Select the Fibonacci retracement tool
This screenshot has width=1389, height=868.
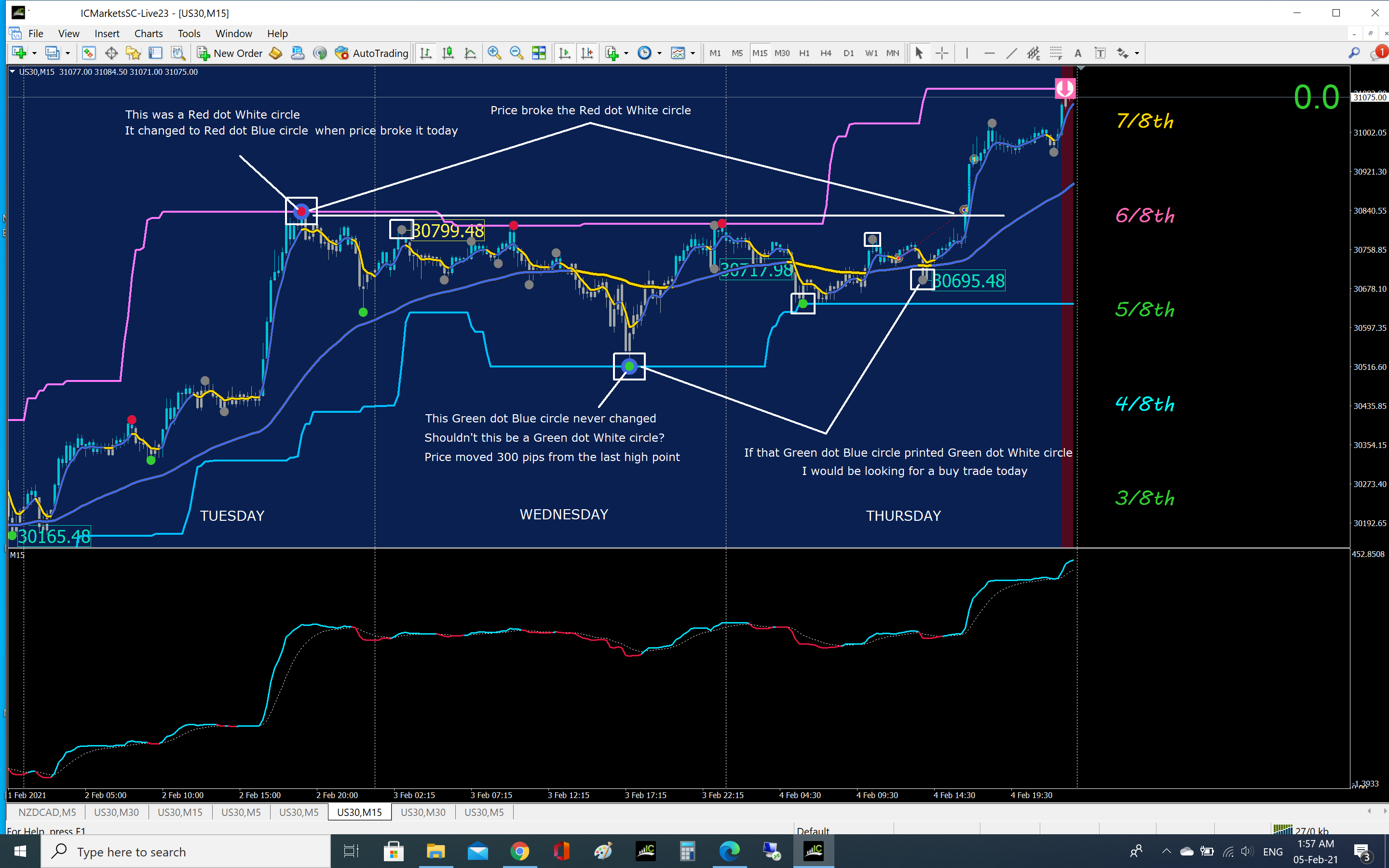pos(1056,53)
